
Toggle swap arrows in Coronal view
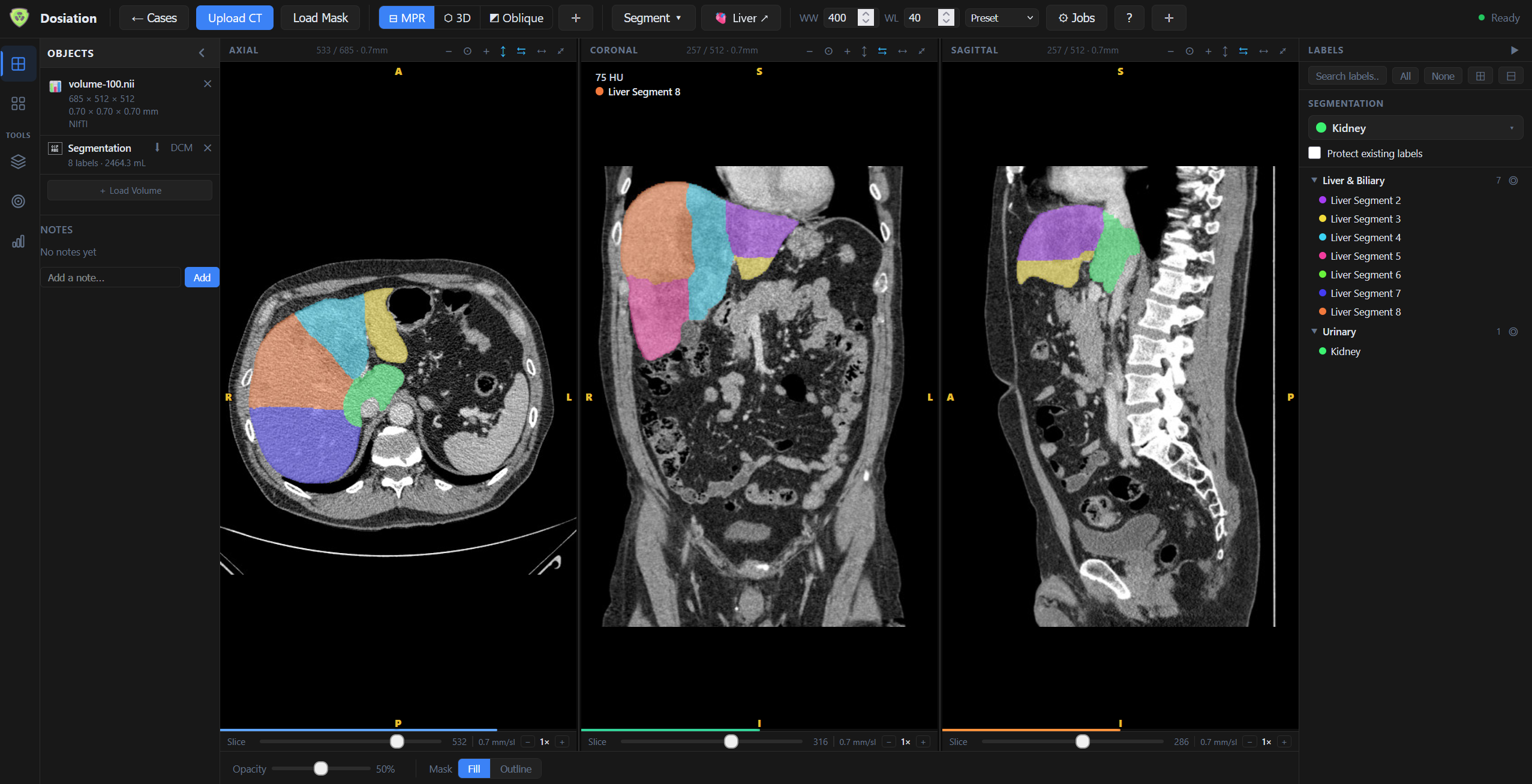(882, 51)
